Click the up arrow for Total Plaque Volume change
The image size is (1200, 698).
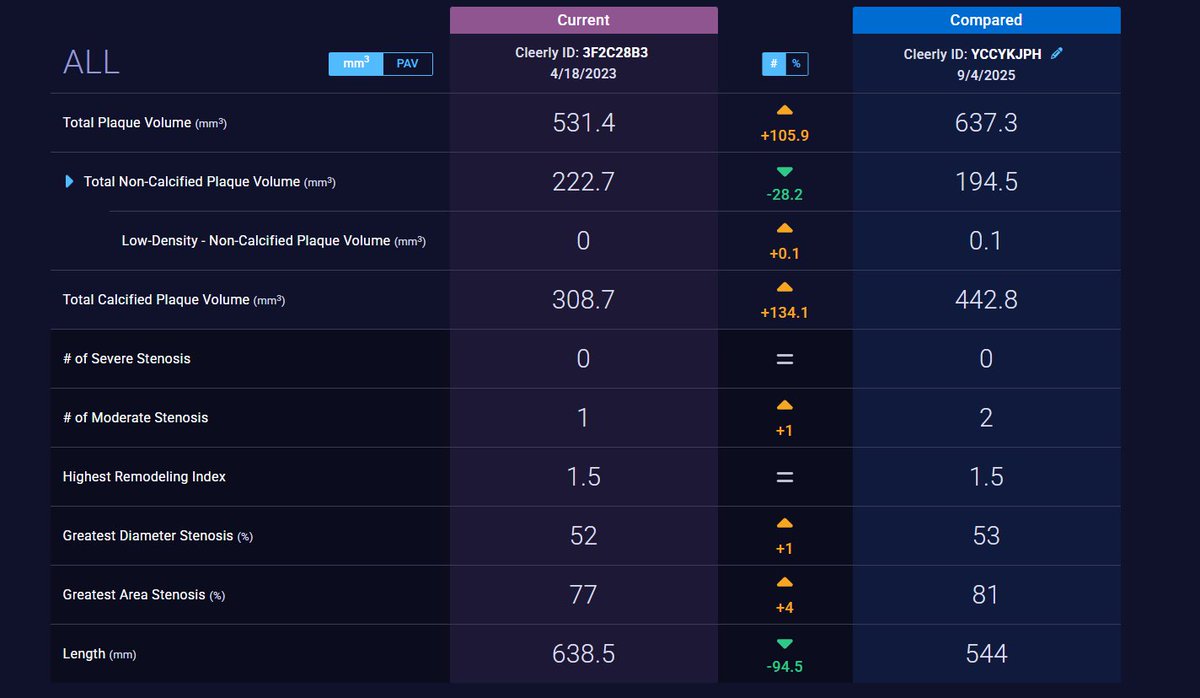point(784,112)
